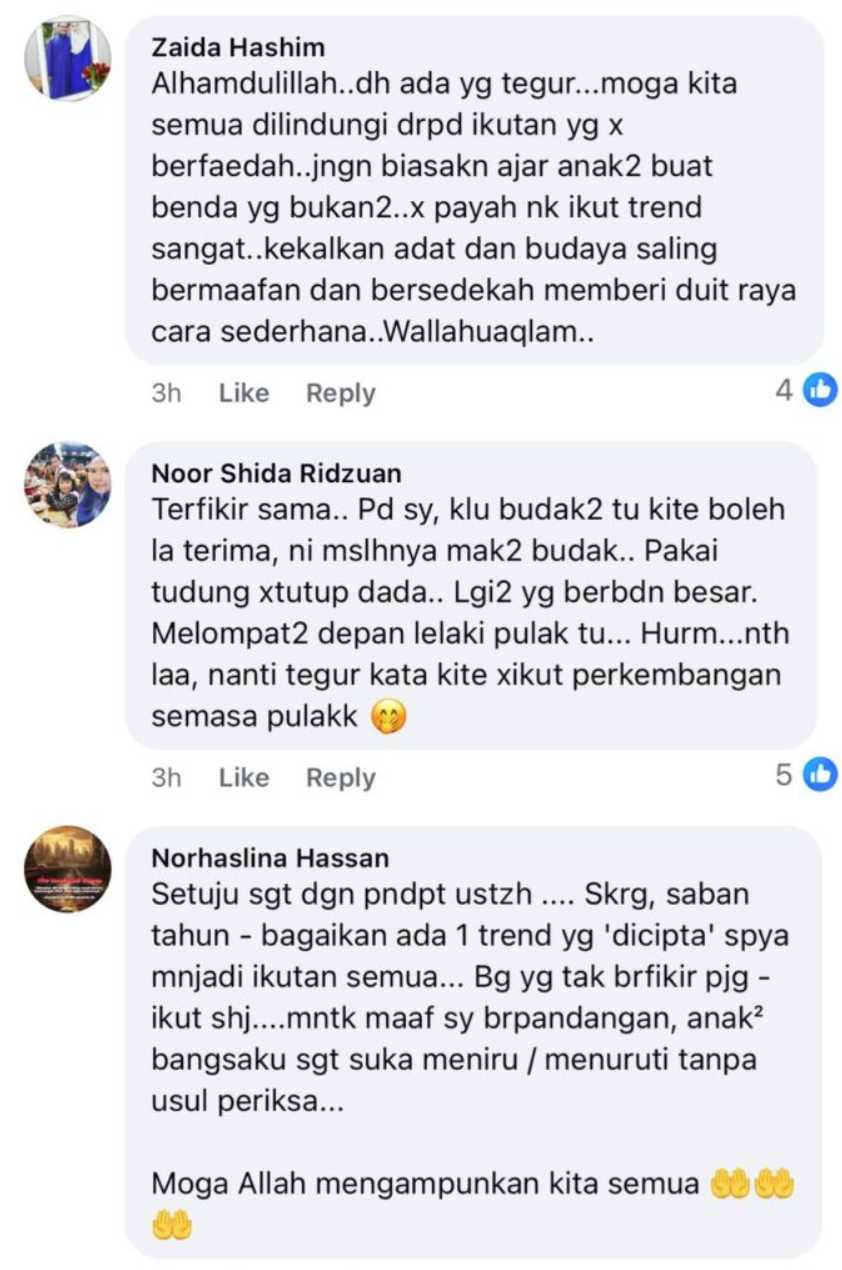The height and width of the screenshot is (1270, 842).
Task: Open Zaida Hashim's profile picture
Action: pyautogui.click(x=68, y=58)
